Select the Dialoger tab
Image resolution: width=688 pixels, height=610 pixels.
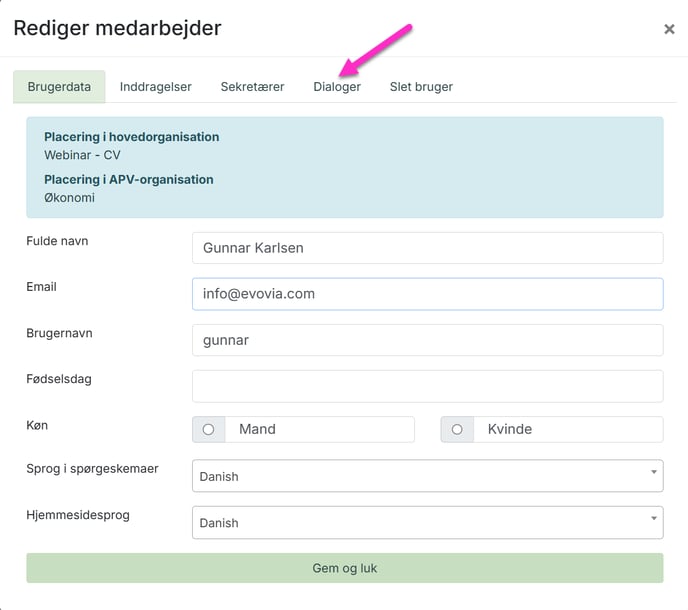pos(337,87)
